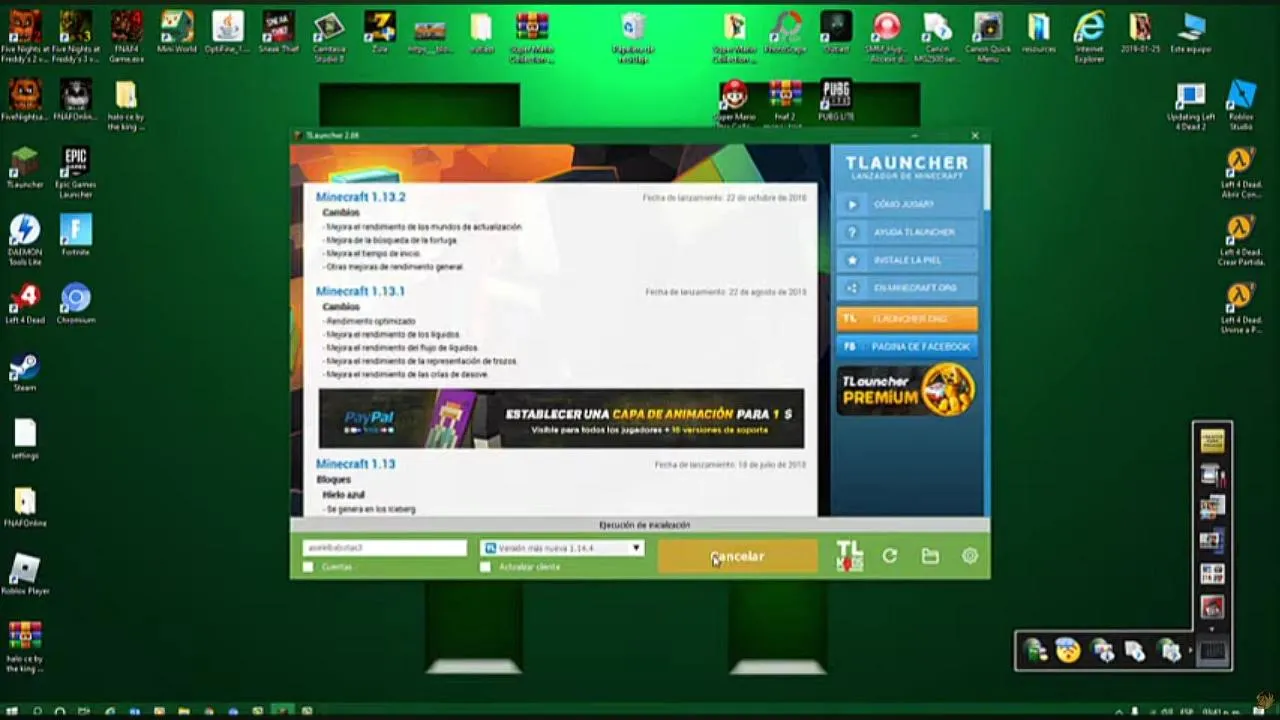Open Left 4 Dead Crear Partida shortcut
The image size is (1280, 720).
(x=1241, y=230)
